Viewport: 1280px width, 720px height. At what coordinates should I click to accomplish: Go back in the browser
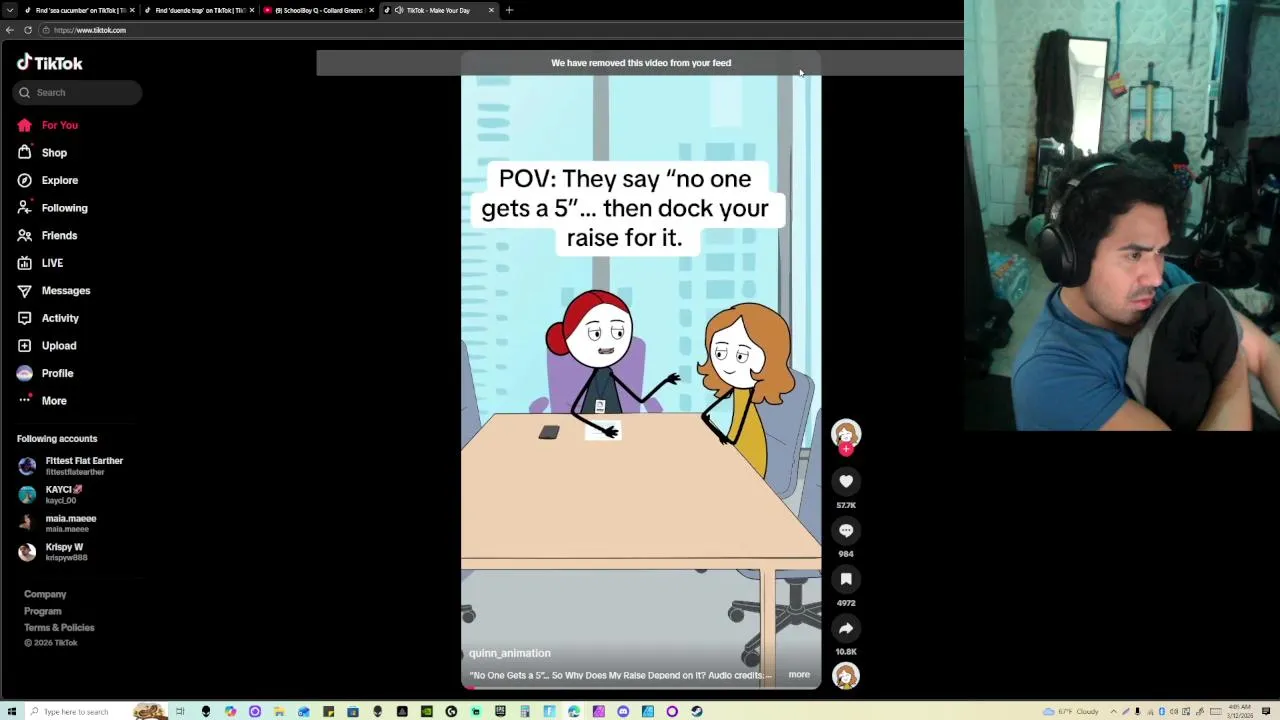[9, 30]
